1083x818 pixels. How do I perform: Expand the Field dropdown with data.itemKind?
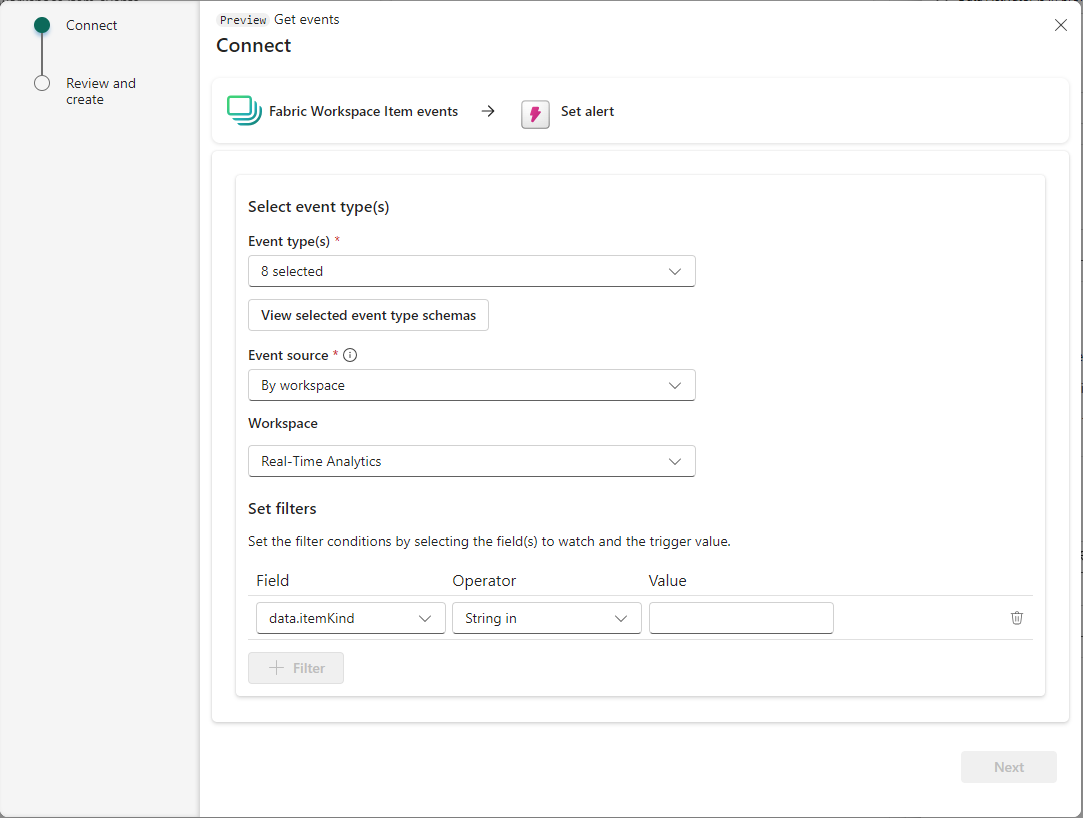coord(350,618)
